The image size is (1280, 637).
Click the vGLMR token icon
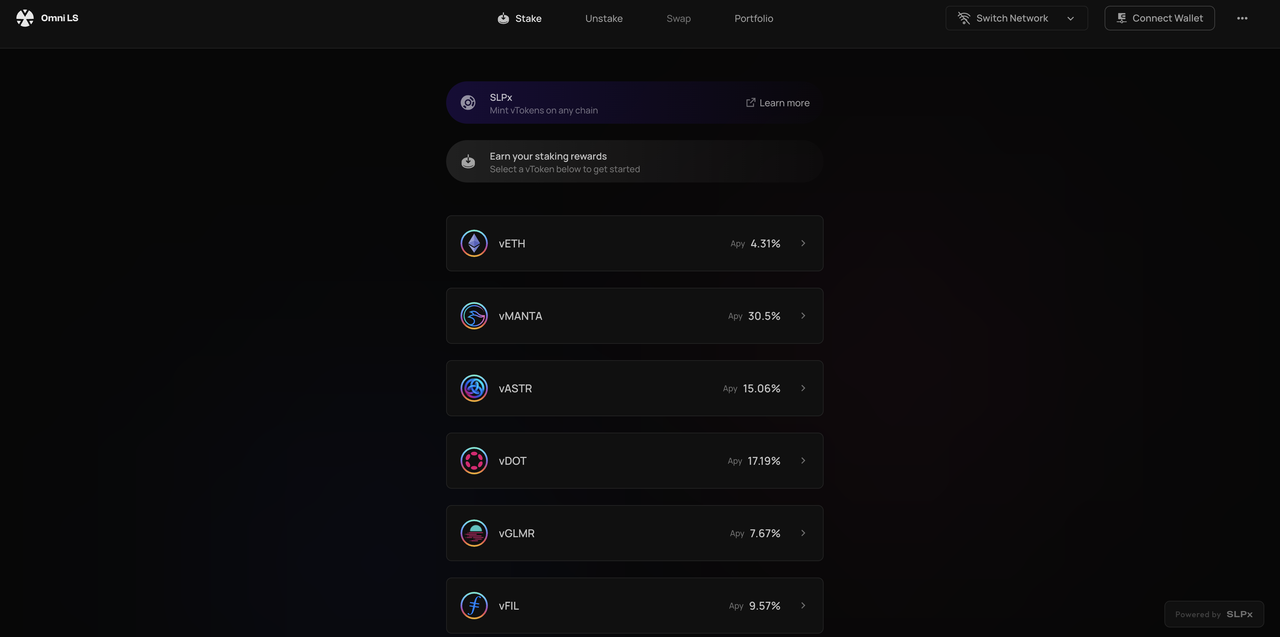tap(474, 533)
